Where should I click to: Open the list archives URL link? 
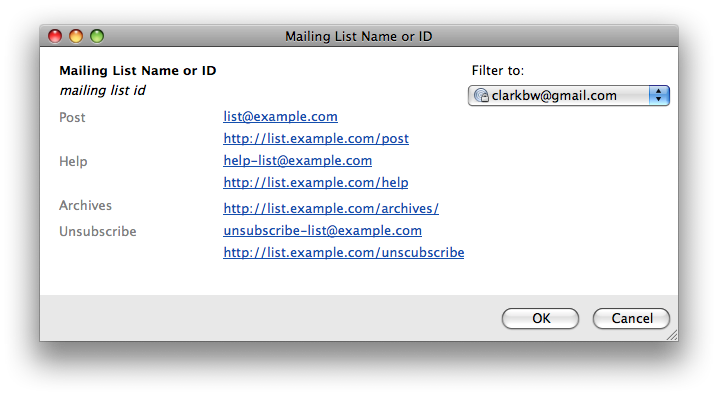tap(331, 209)
